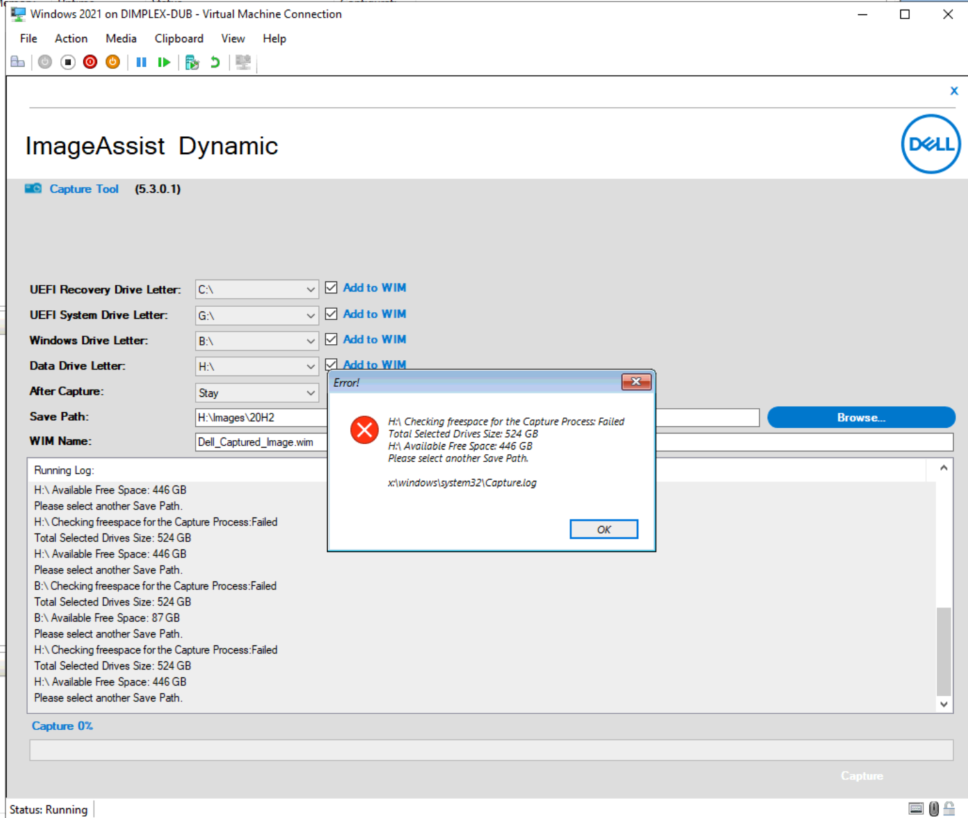Maximize the Virtual Machine Connection window
968x818 pixels.
(x=905, y=14)
